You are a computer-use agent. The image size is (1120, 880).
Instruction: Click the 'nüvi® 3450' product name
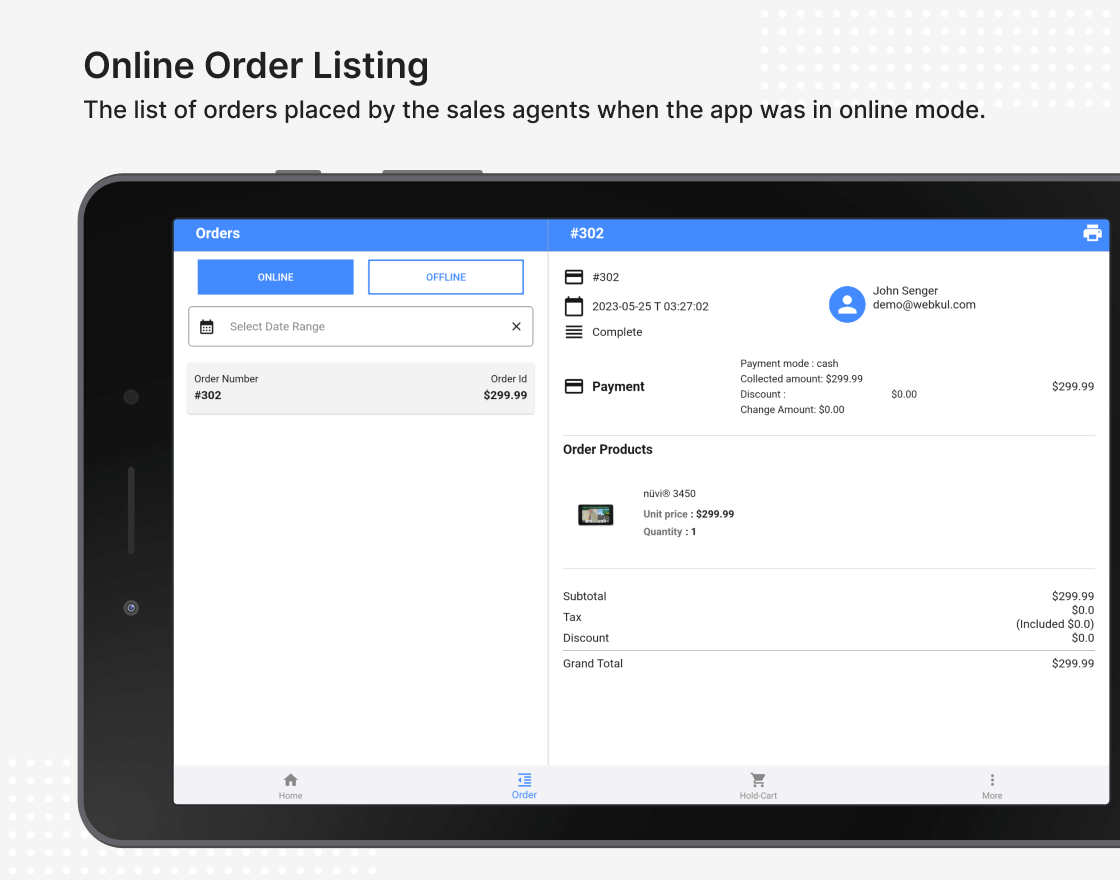(x=669, y=494)
